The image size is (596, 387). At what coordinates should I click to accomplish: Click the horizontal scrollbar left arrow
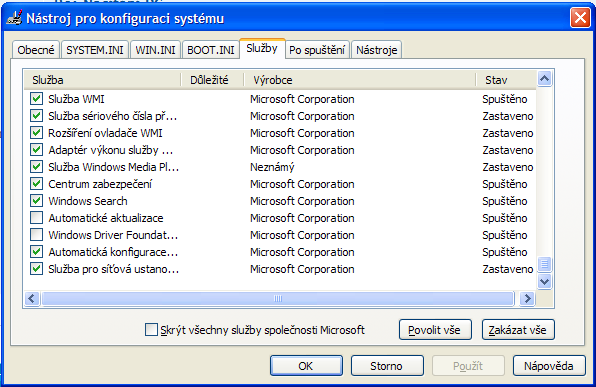coord(32,298)
